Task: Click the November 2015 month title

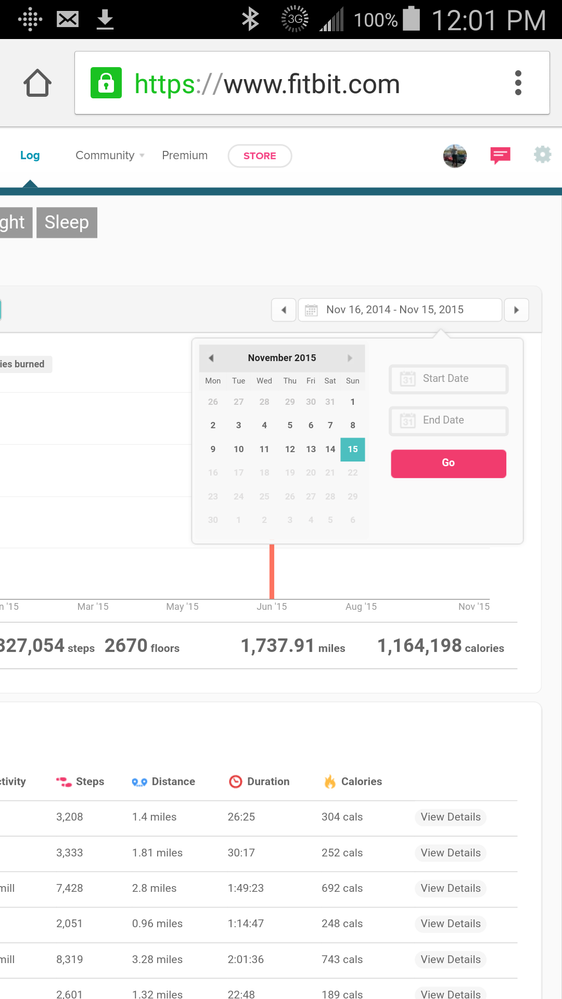Action: (x=282, y=358)
